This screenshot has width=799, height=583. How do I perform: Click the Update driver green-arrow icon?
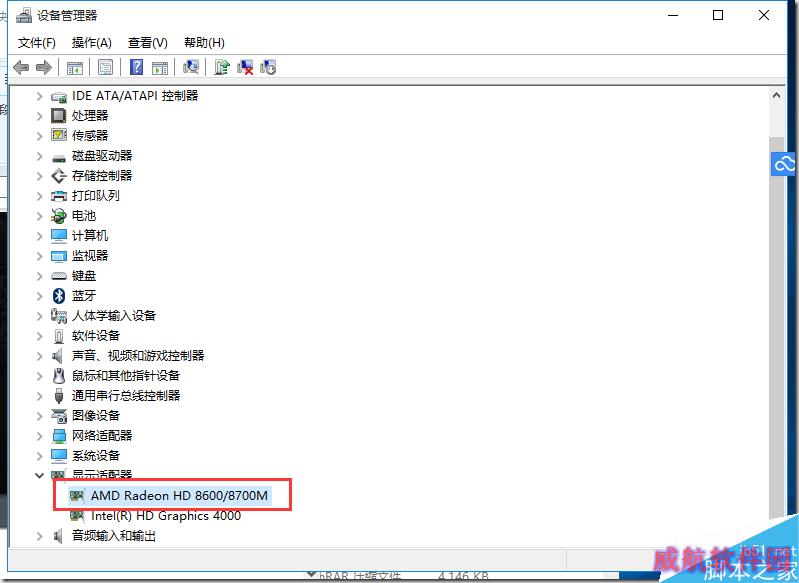[222, 67]
